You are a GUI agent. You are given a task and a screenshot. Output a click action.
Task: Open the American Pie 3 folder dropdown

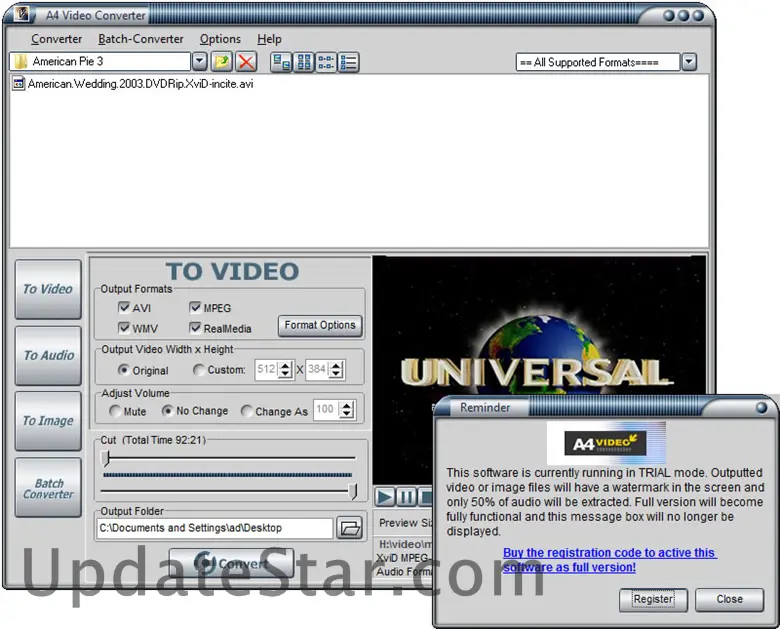click(199, 61)
